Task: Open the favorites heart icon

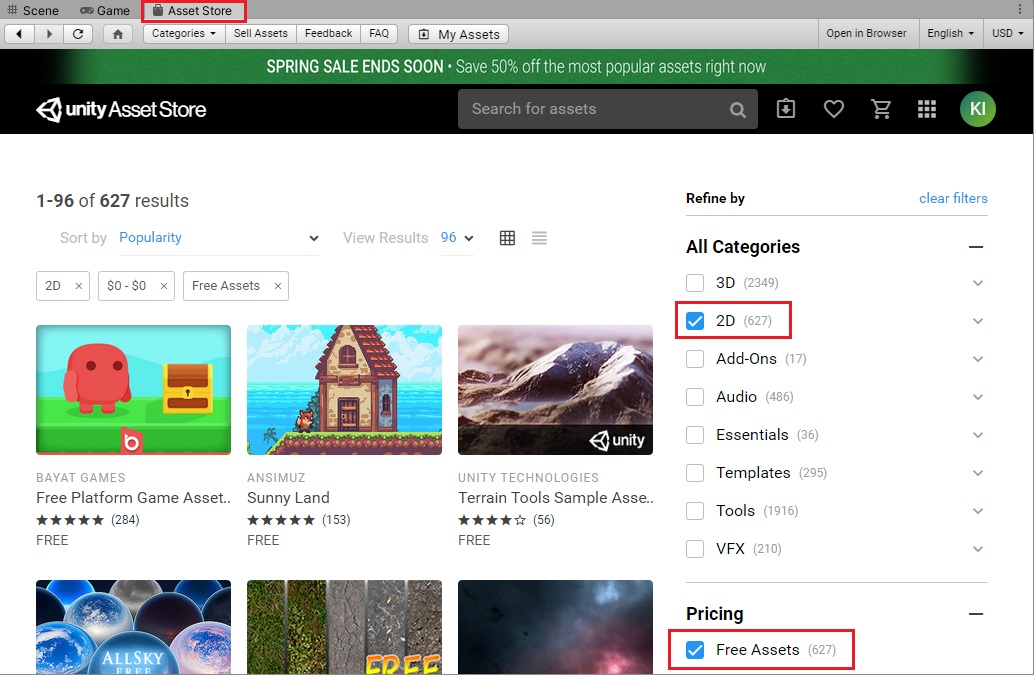Action: point(833,109)
